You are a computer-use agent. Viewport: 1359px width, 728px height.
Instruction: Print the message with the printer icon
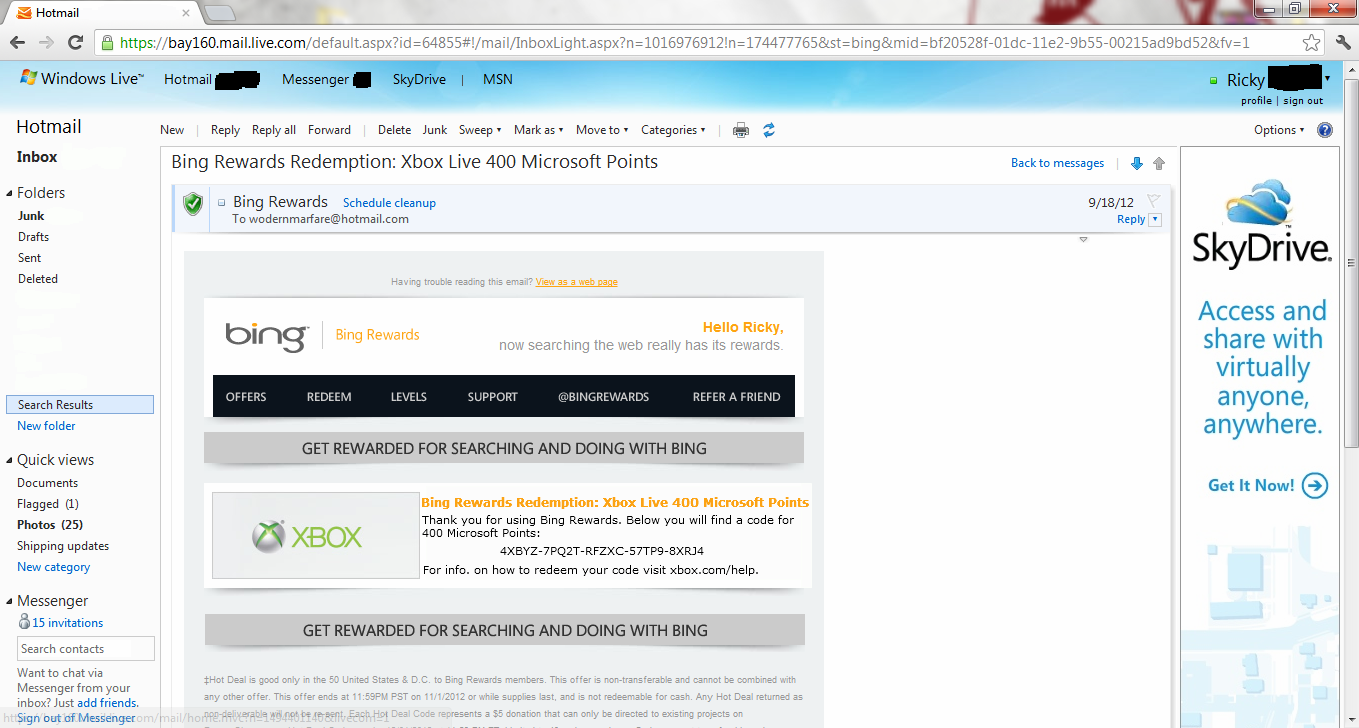741,130
